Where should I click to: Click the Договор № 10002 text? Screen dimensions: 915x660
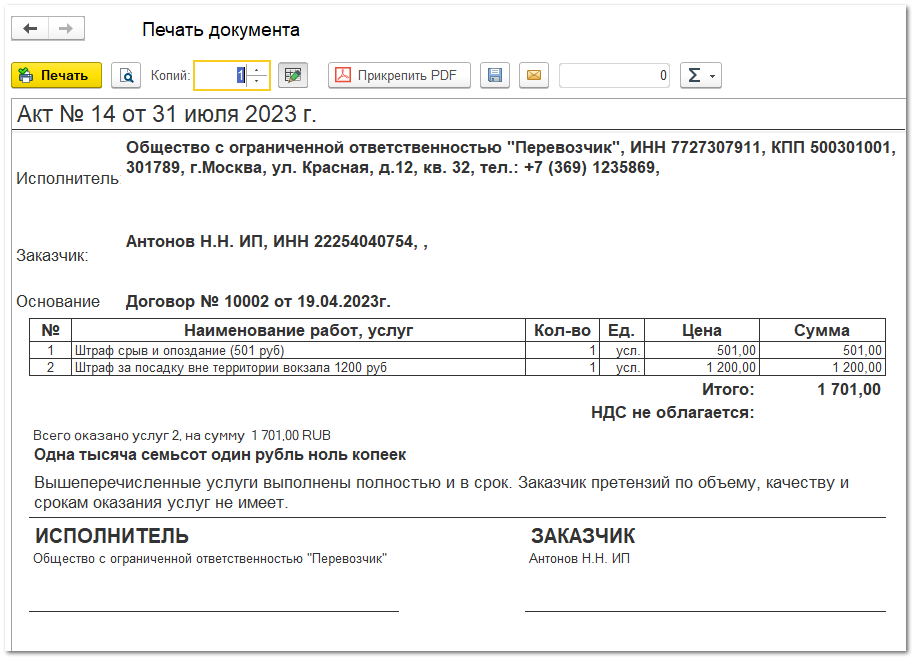[258, 301]
